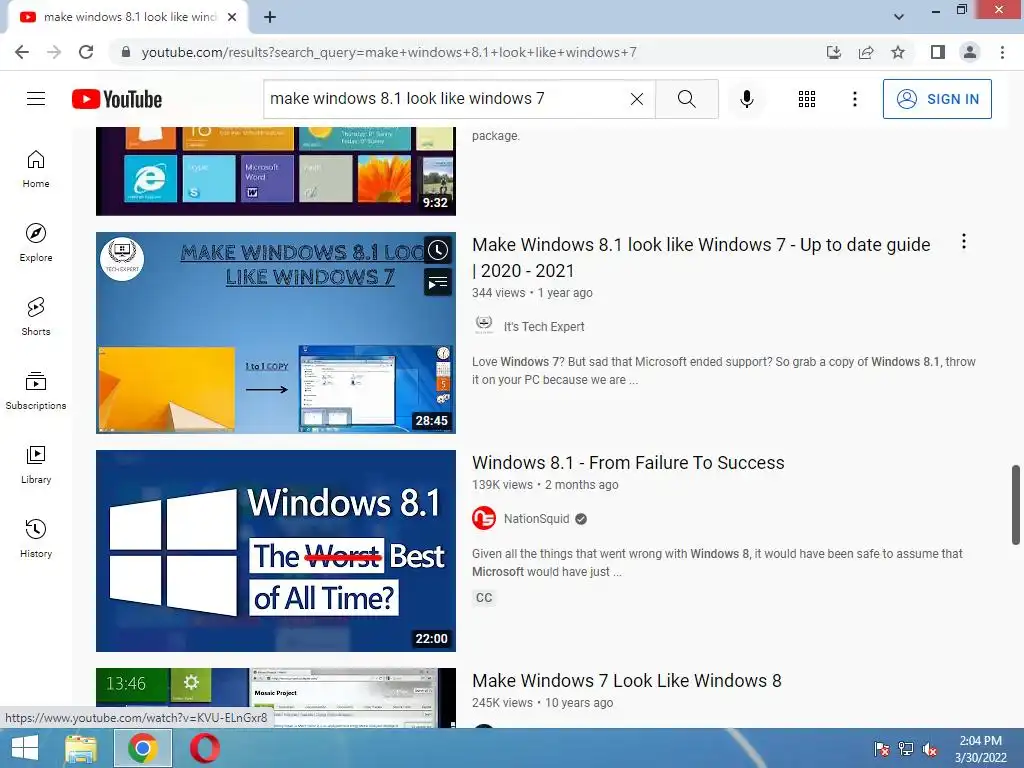This screenshot has width=1024, height=768.
Task: Click the 22:00 Windows 8.1 thumbnail
Action: 276,551
